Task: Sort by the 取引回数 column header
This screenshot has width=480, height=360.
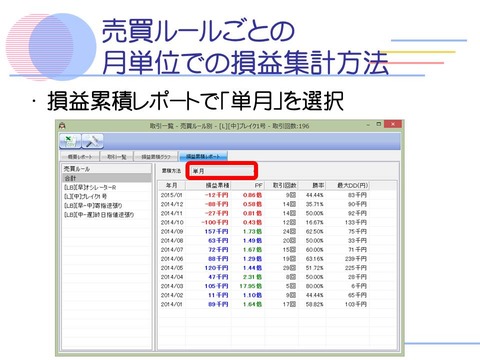Action: [281, 185]
